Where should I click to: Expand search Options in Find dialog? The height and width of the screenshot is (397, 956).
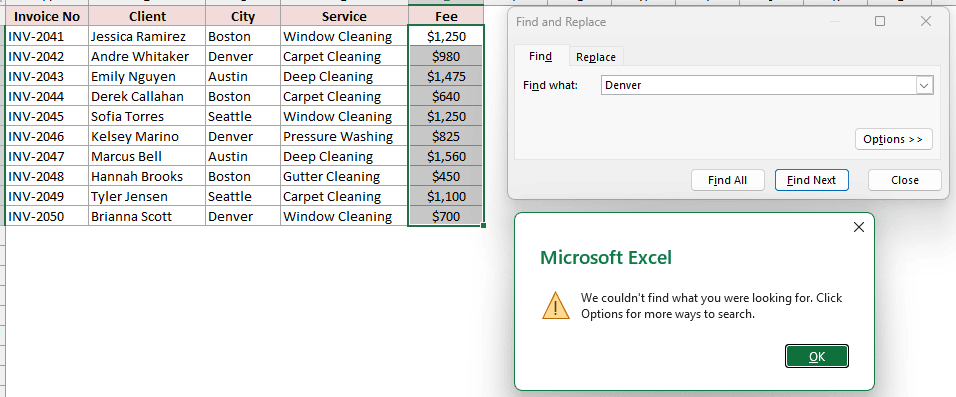[x=893, y=139]
